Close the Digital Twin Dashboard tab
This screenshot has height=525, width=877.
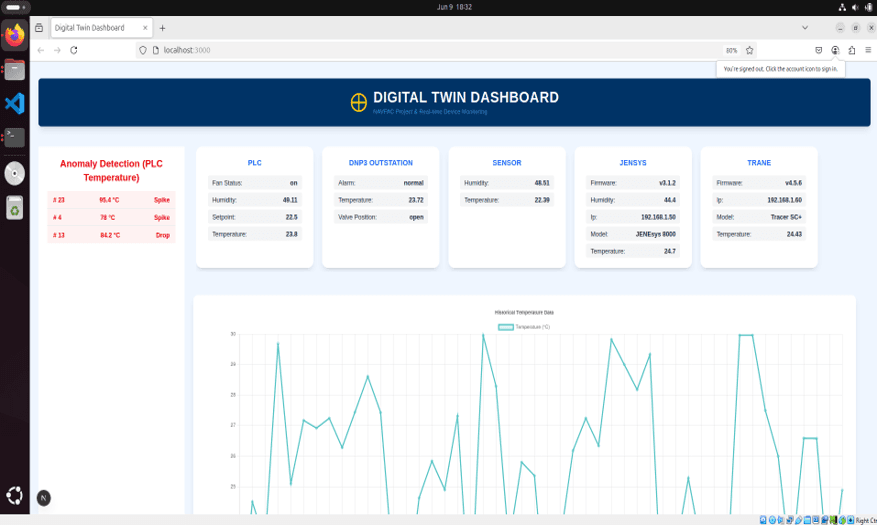point(145,27)
